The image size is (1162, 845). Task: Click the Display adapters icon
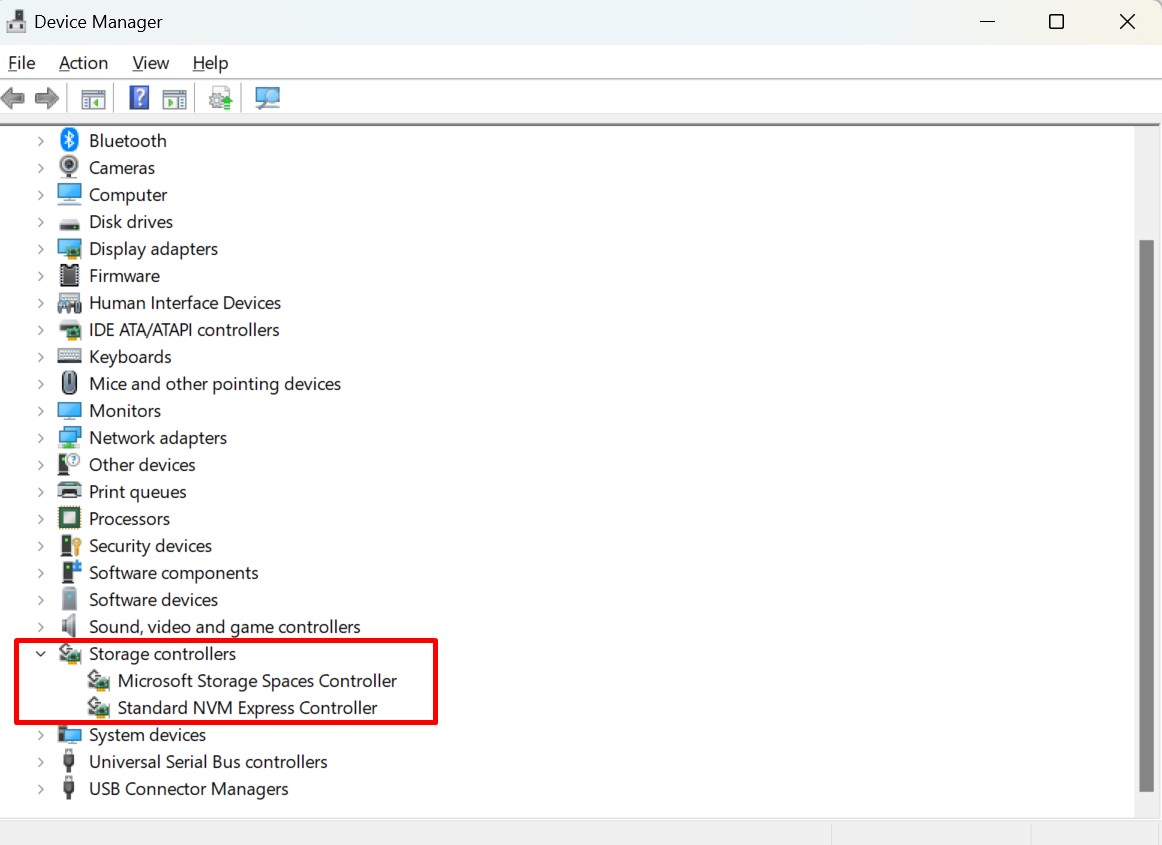pyautogui.click(x=70, y=249)
